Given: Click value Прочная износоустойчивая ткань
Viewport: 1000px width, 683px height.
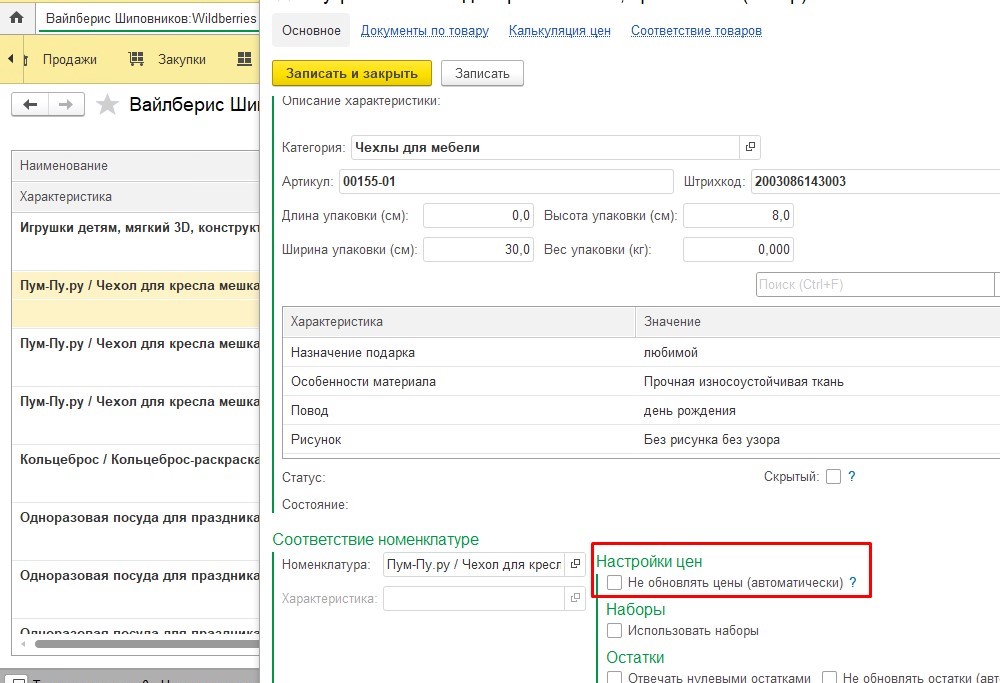Looking at the screenshot, I should 744,381.
